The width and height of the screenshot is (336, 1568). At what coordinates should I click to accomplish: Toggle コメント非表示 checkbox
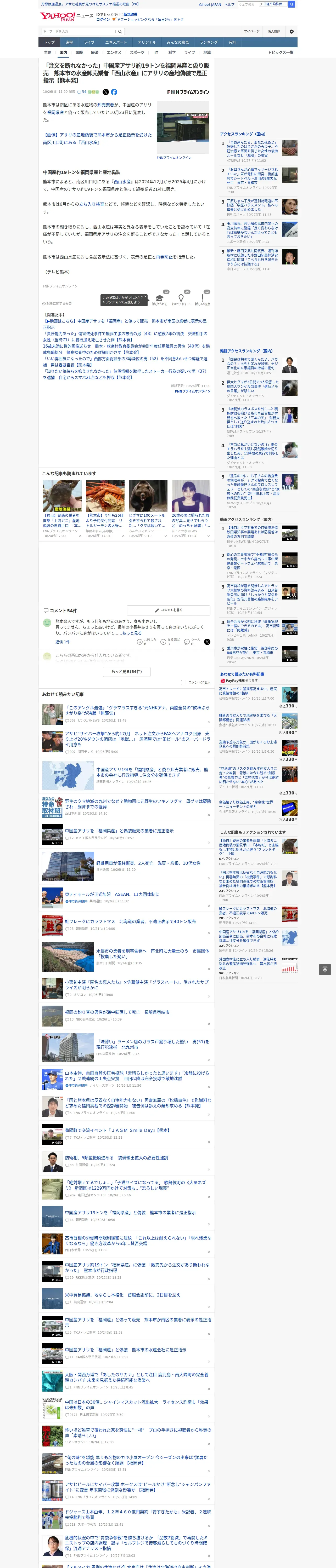pyautogui.click(x=183, y=682)
